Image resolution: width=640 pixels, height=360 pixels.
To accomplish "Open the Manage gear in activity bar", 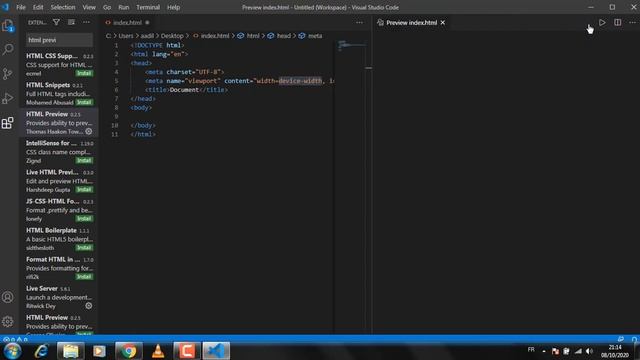I will click(x=8, y=322).
